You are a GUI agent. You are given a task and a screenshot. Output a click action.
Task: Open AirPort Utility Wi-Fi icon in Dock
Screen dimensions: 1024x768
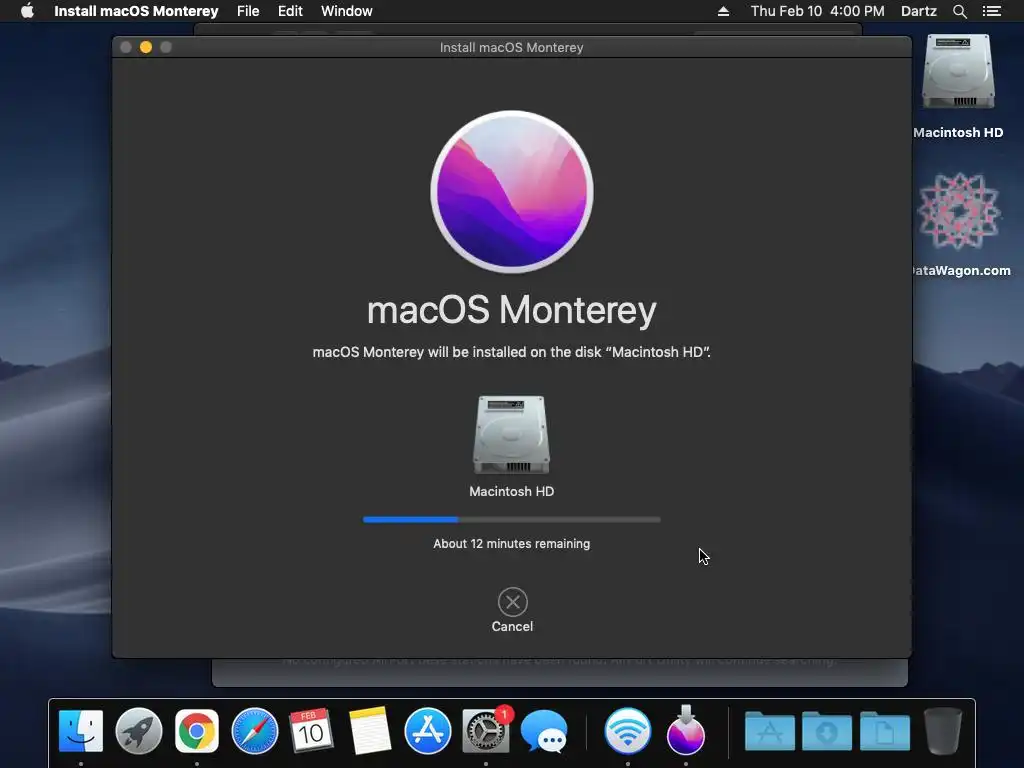(x=628, y=731)
